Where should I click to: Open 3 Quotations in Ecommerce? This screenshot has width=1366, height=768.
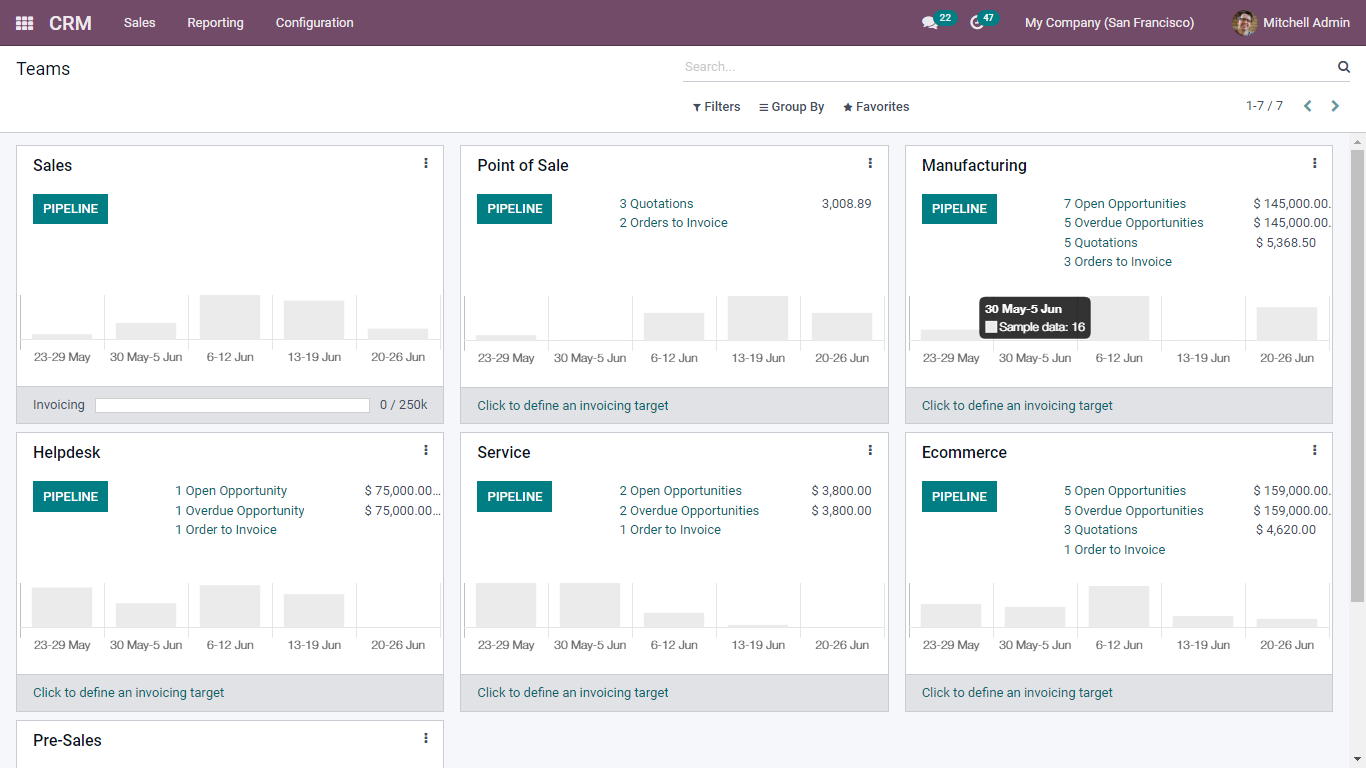tap(1101, 530)
